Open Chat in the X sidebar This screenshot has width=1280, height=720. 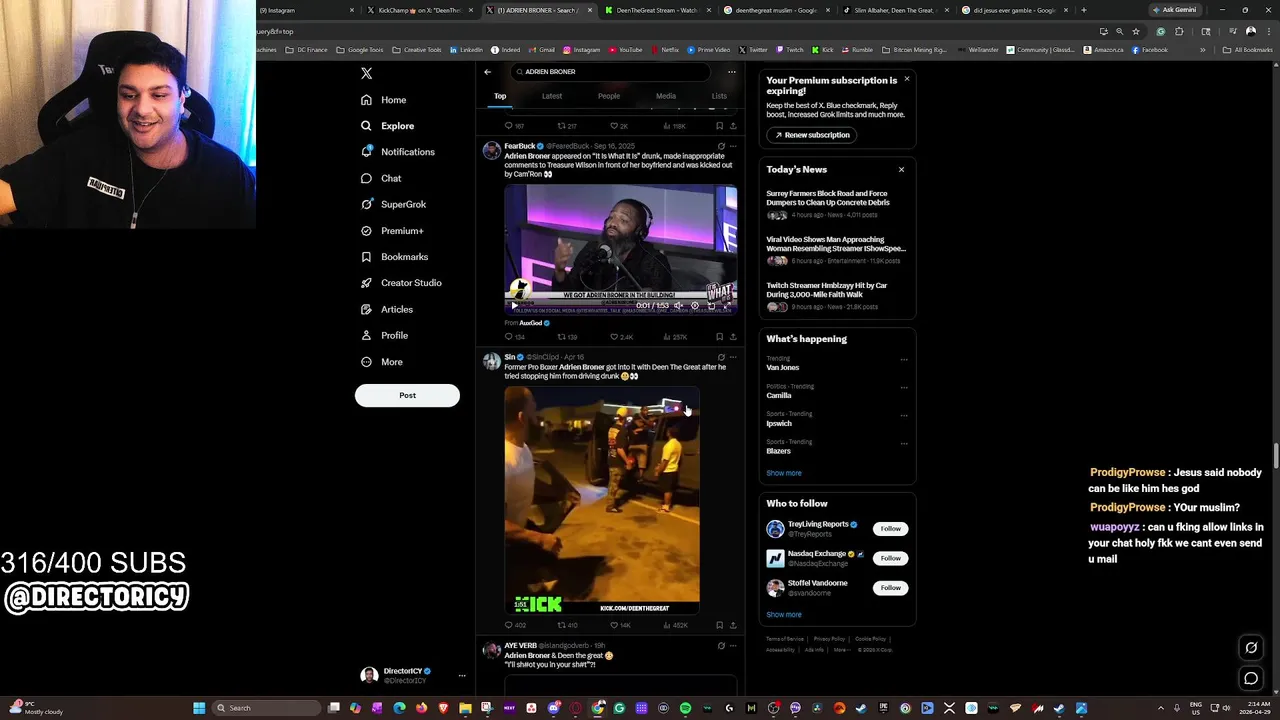(x=381, y=178)
